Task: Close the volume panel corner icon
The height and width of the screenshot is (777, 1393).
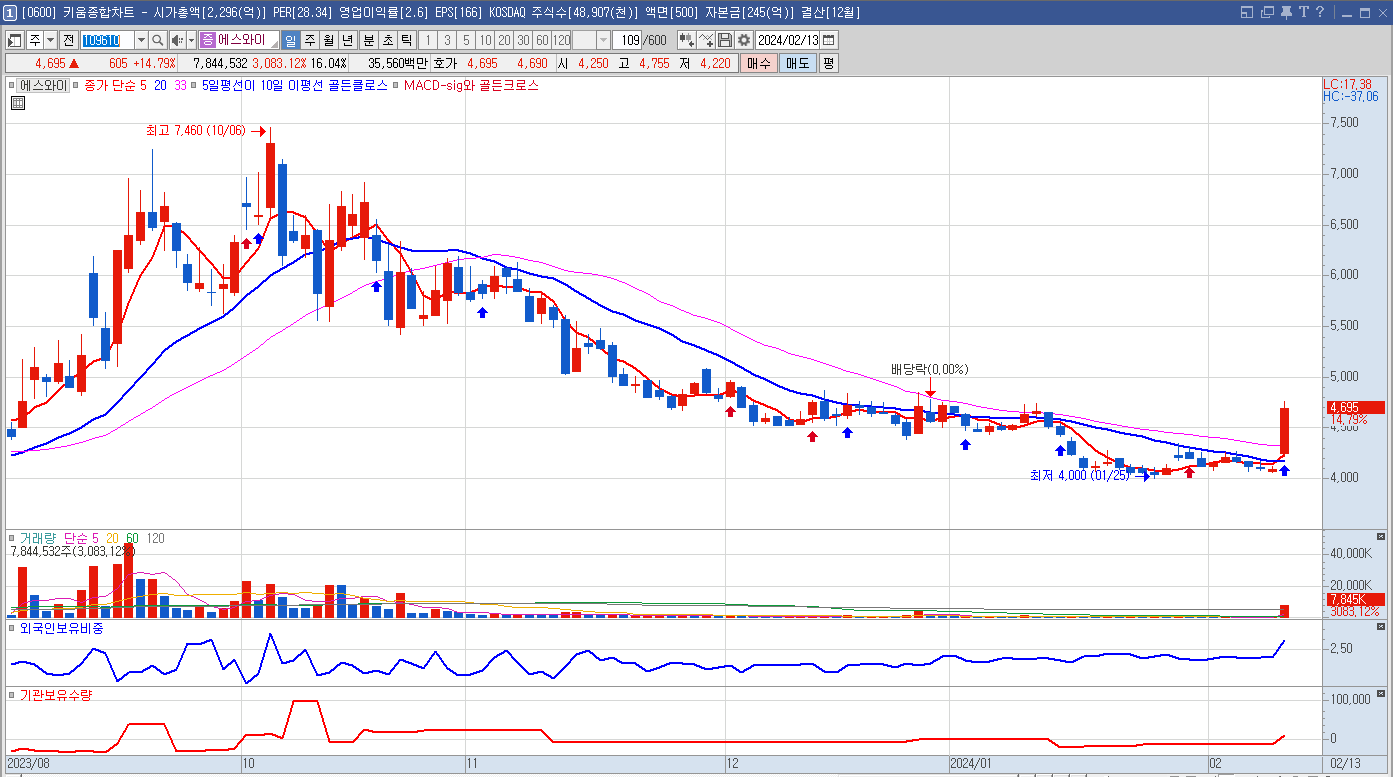Action: pos(1381,537)
